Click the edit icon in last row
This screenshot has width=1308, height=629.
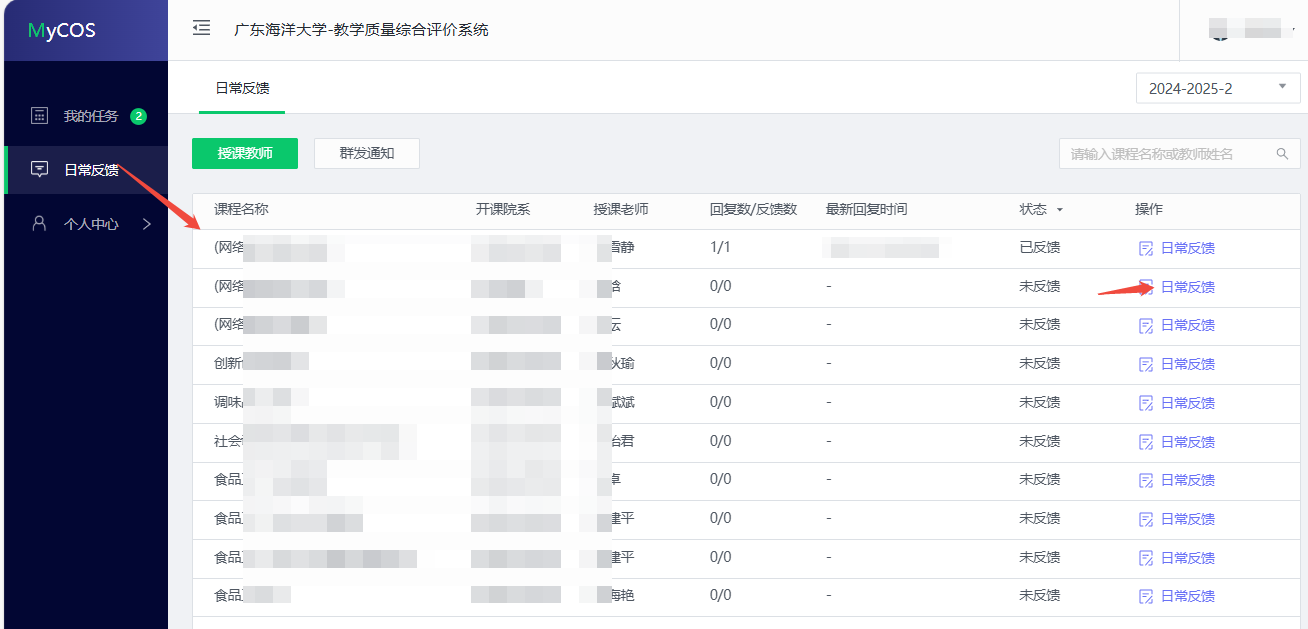click(1146, 596)
